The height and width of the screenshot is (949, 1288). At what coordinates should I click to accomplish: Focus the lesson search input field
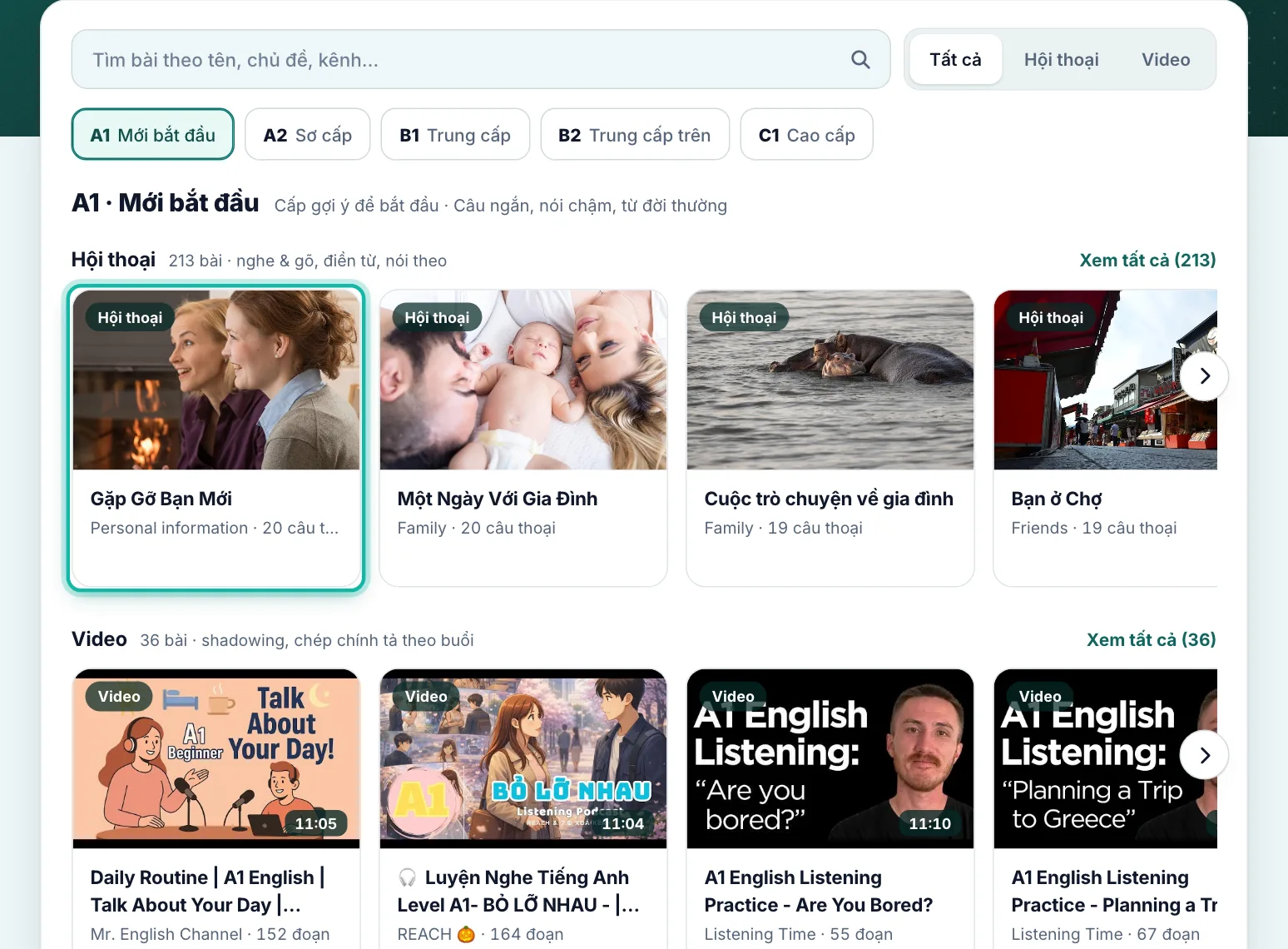coord(481,59)
